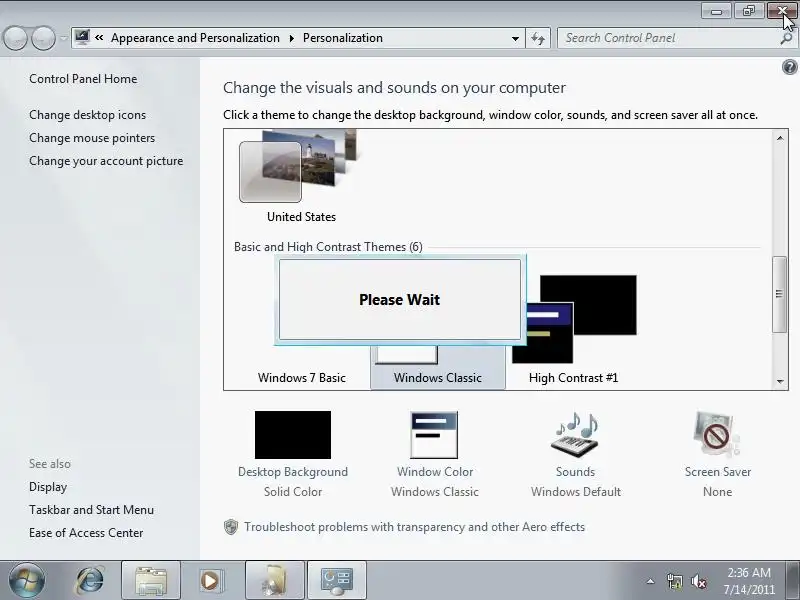The height and width of the screenshot is (600, 800).
Task: Click Basic and High Contrast Themes heading
Action: 328,247
